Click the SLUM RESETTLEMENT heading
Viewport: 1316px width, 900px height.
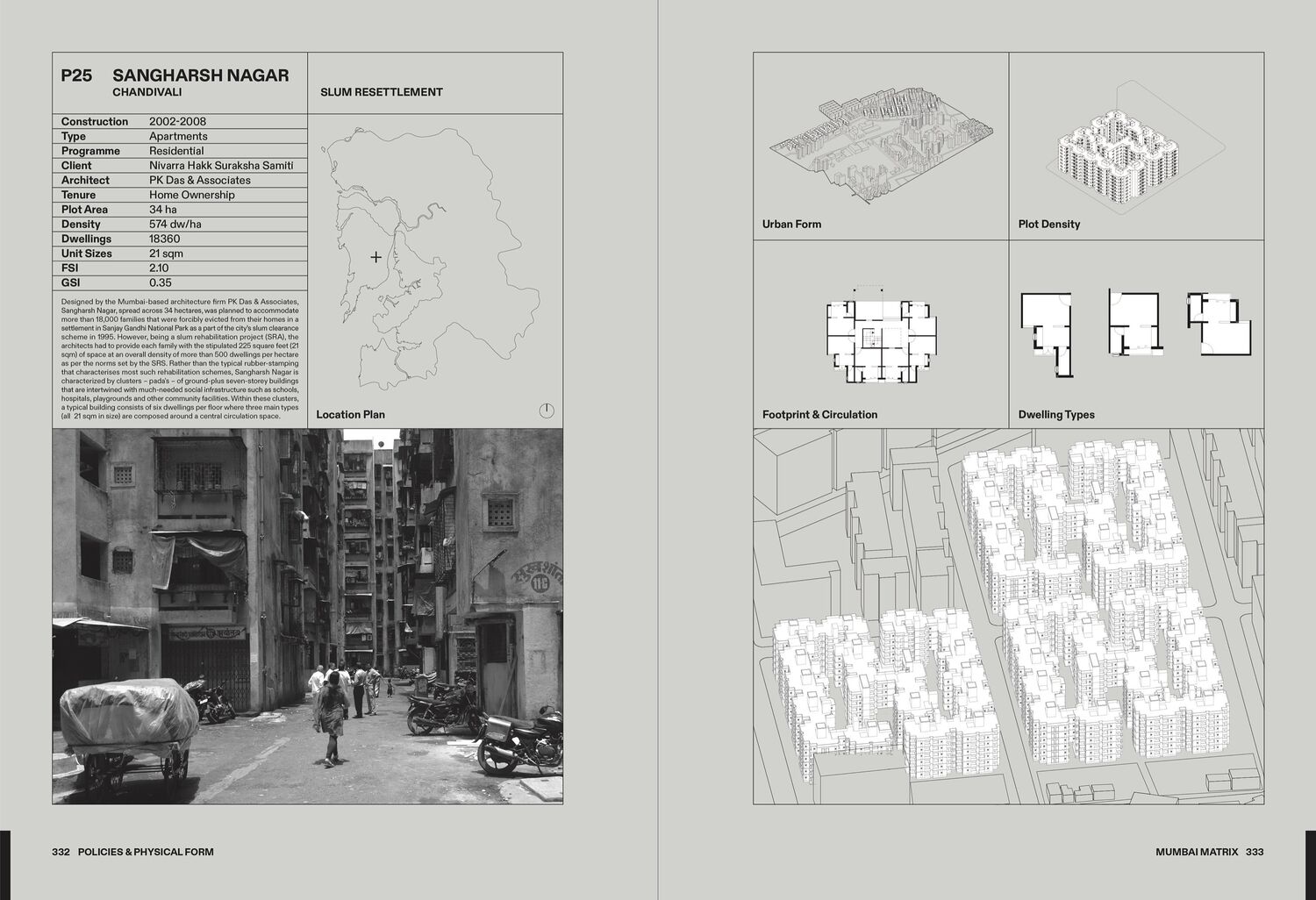pyautogui.click(x=382, y=92)
